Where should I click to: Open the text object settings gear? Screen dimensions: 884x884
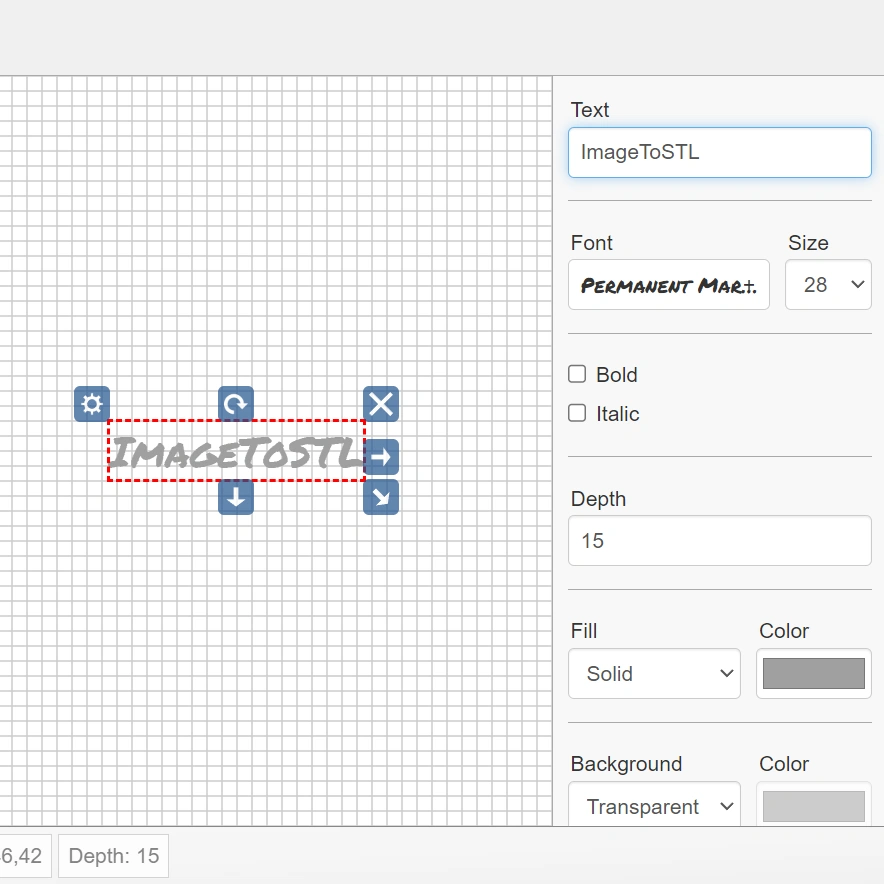coord(92,404)
